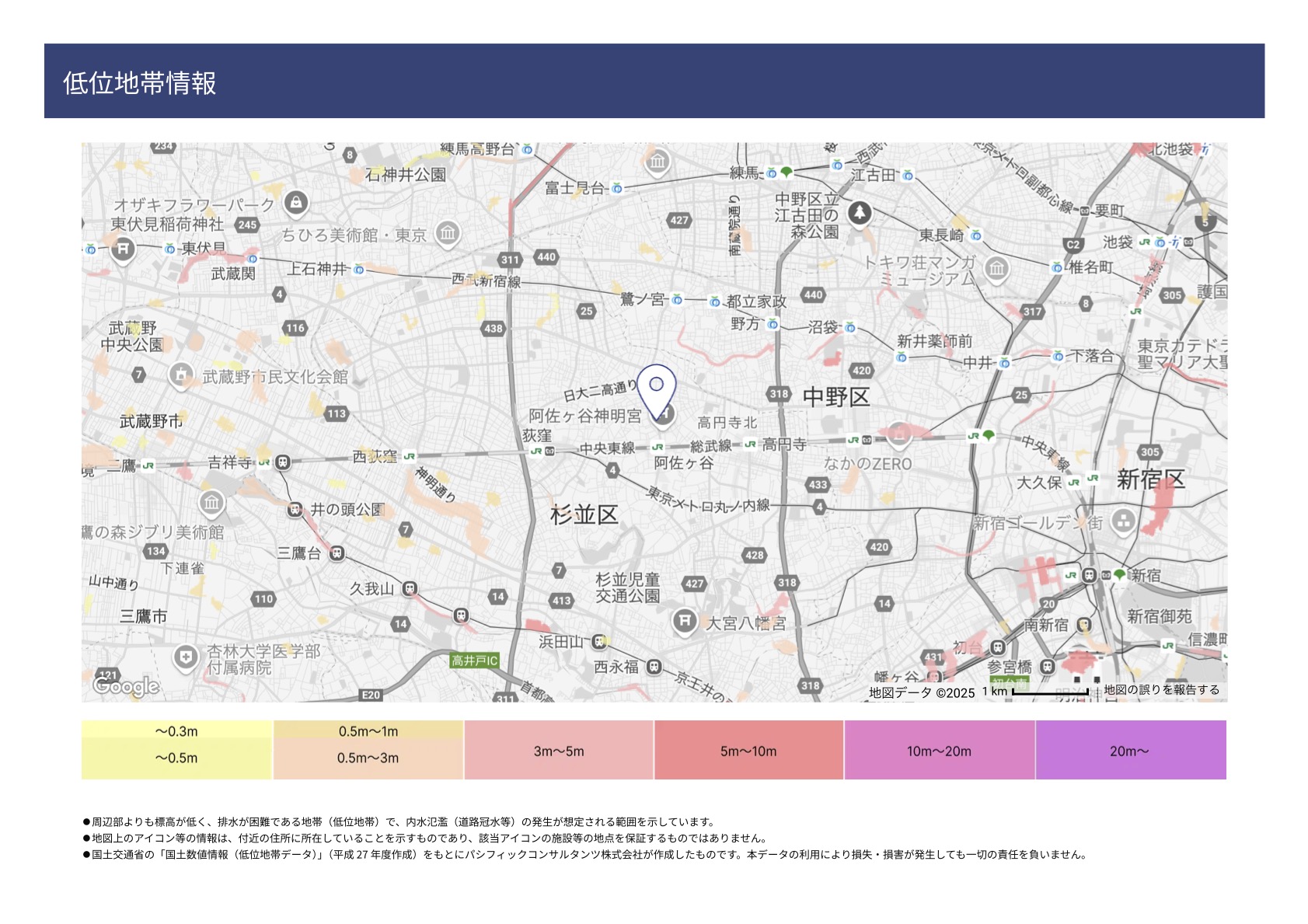1308x924 pixels.
Task: Click the トキワ荘マンガミュージアム museum icon
Action: [x=996, y=269]
